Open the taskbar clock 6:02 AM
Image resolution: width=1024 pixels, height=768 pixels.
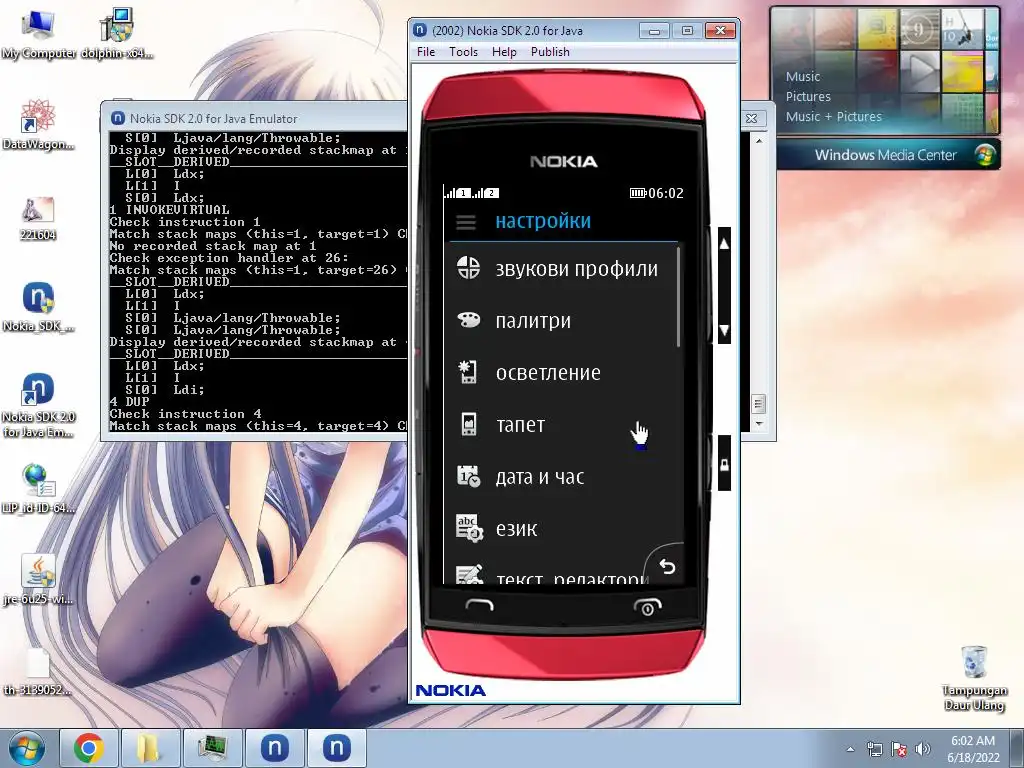[x=973, y=749]
